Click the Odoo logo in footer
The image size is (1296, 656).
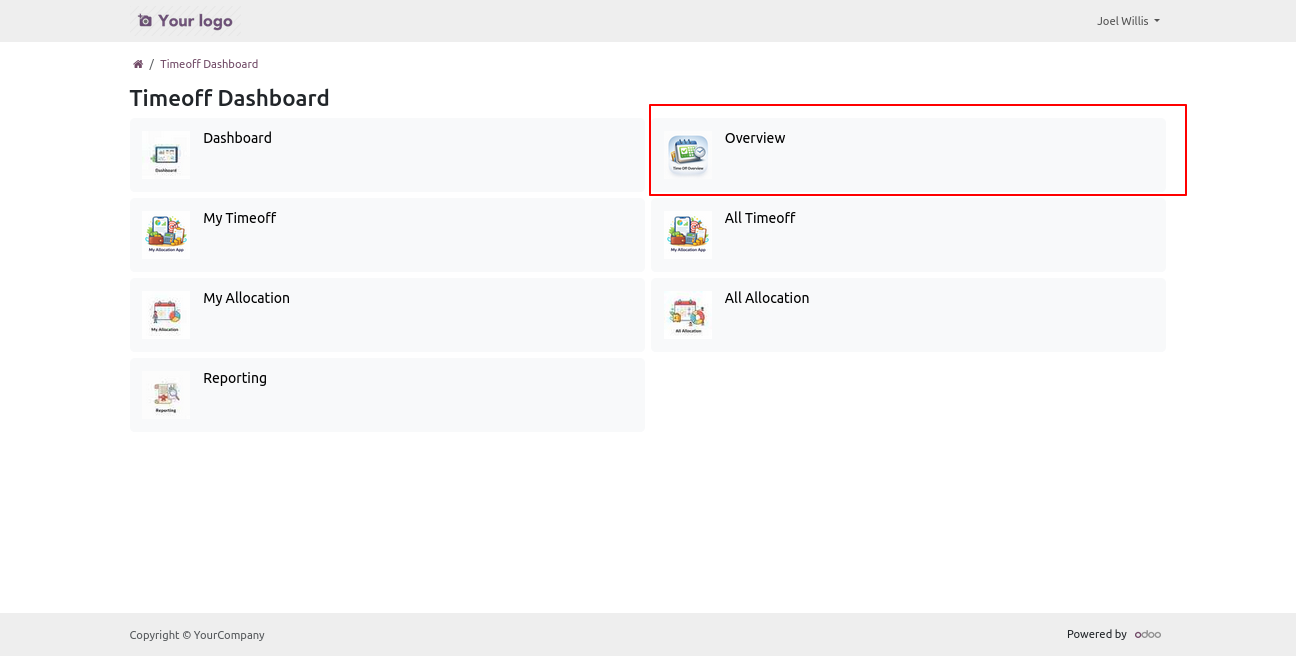[1147, 634]
